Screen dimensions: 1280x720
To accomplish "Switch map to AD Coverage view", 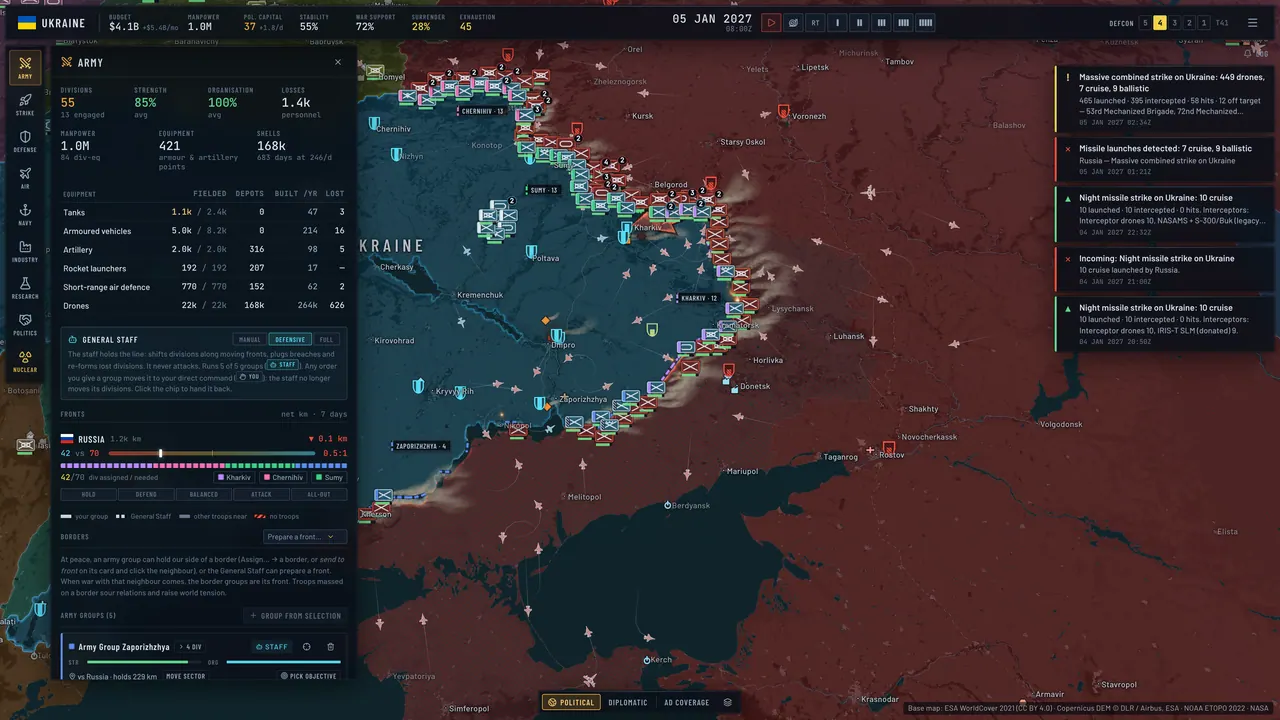I will [687, 702].
